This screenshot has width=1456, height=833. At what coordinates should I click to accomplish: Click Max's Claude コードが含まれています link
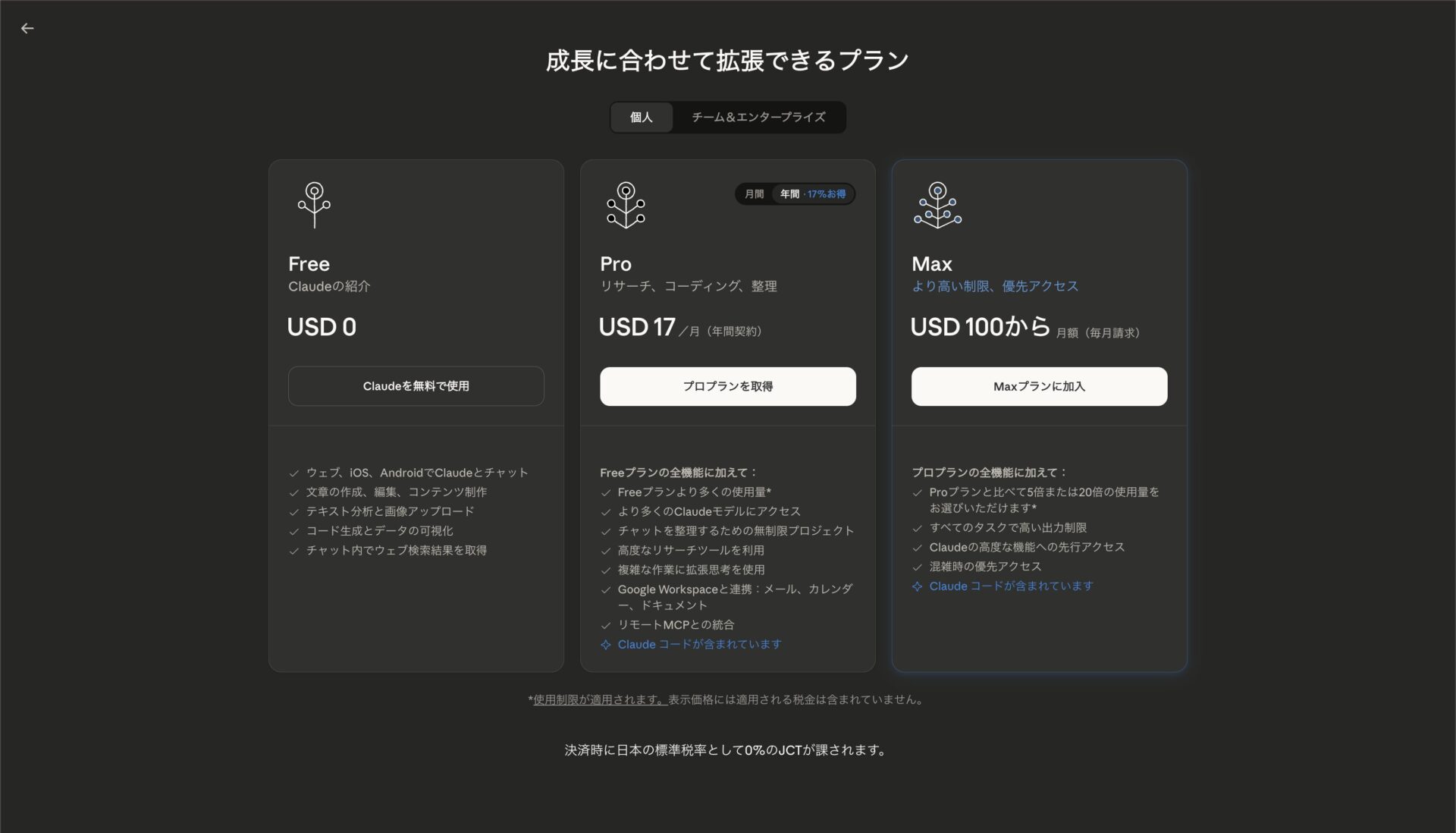tap(1011, 586)
